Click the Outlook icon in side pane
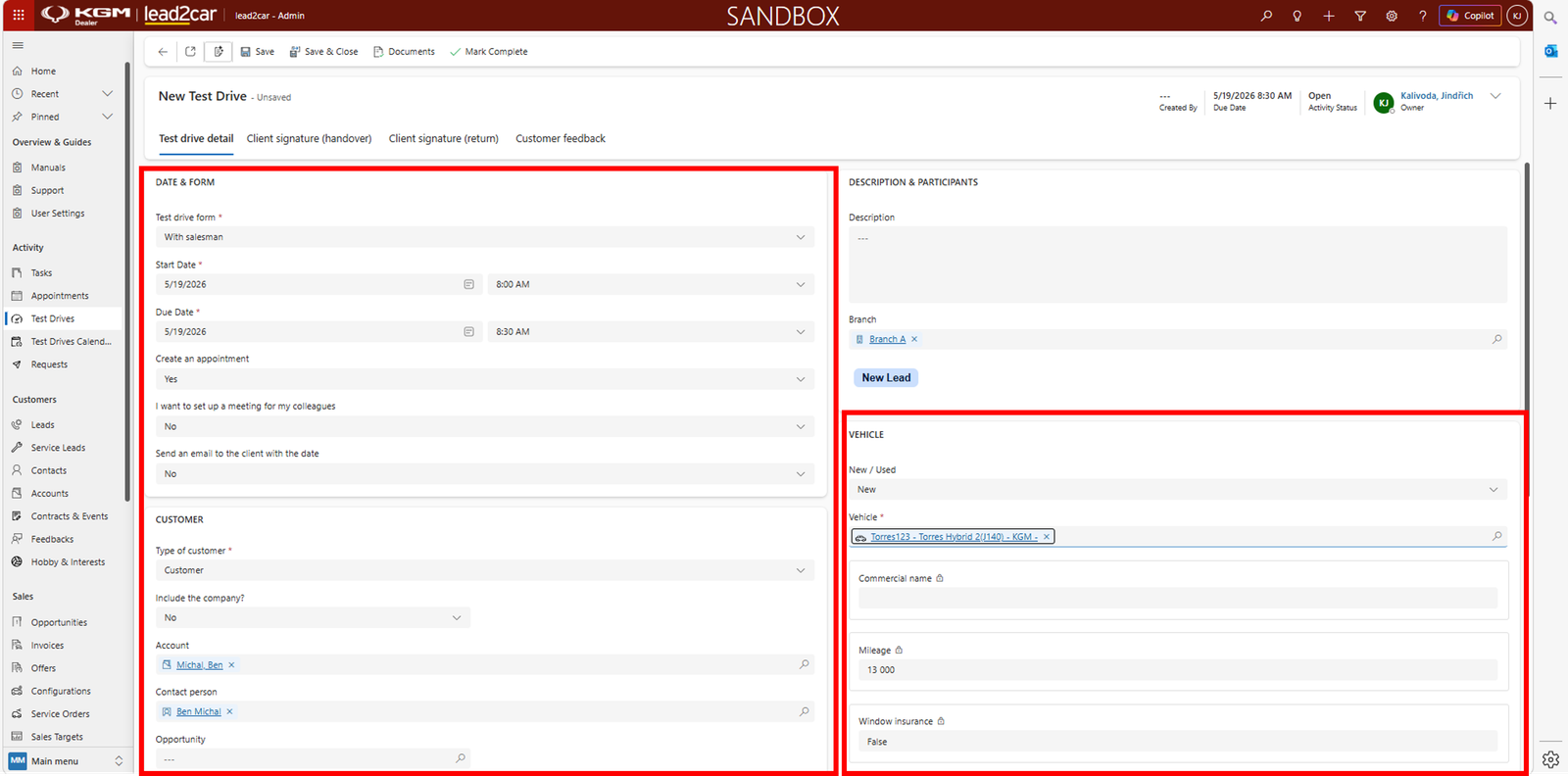Screen dimensions: 1568x776 point(1550,51)
